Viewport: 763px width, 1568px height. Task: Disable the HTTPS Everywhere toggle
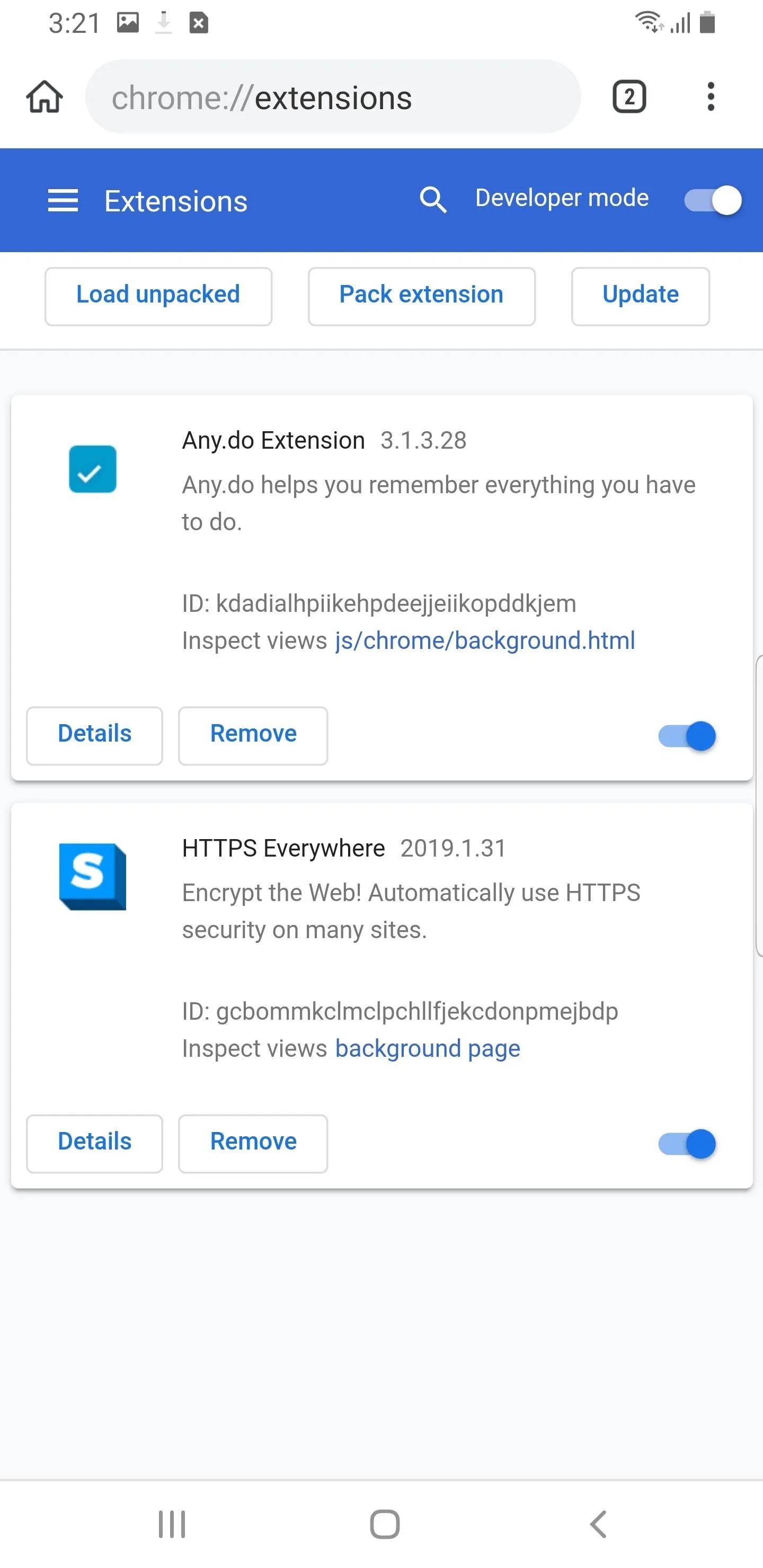[x=687, y=1144]
